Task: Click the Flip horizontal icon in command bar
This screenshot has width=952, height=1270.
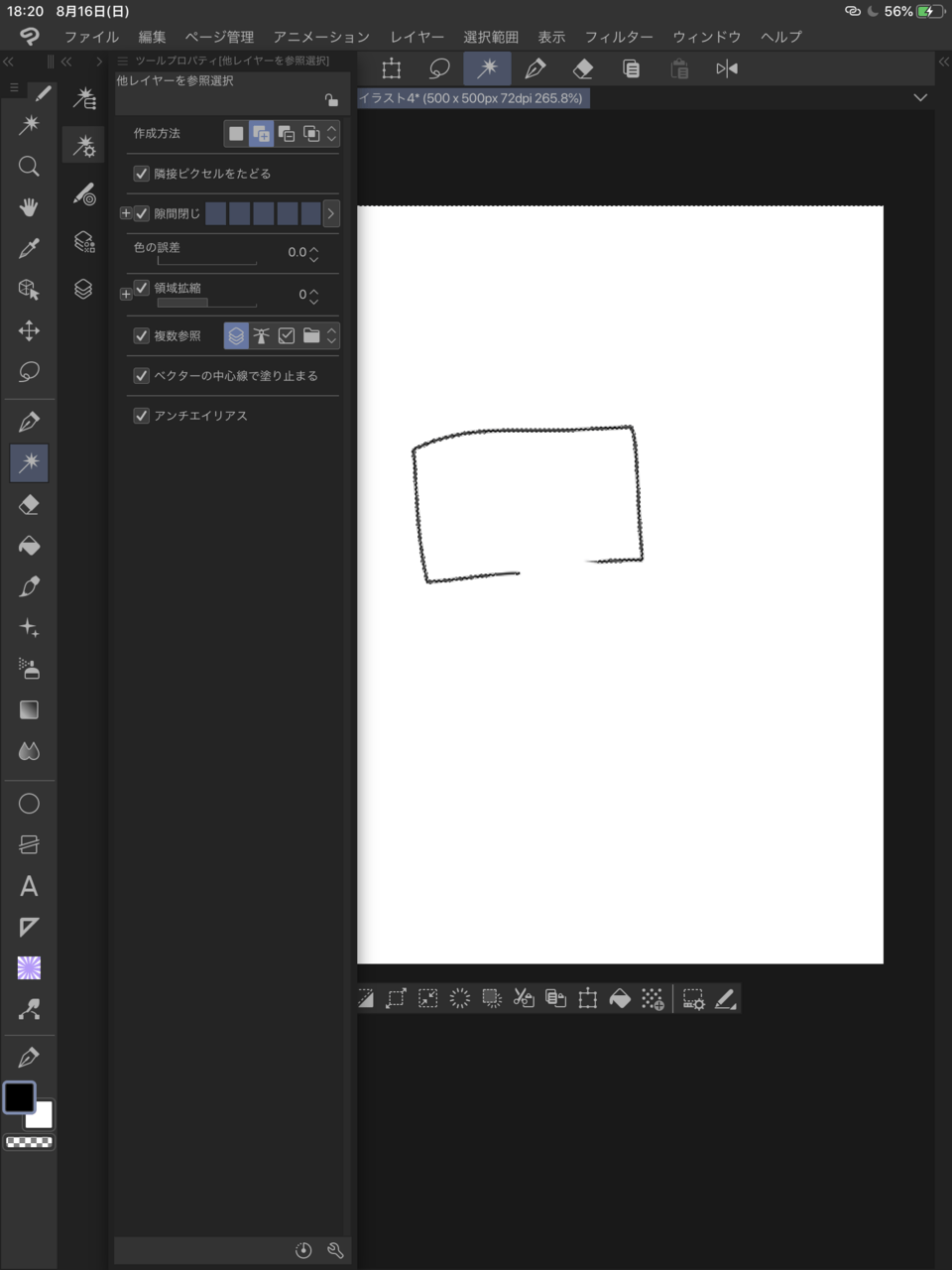Action: (x=727, y=68)
